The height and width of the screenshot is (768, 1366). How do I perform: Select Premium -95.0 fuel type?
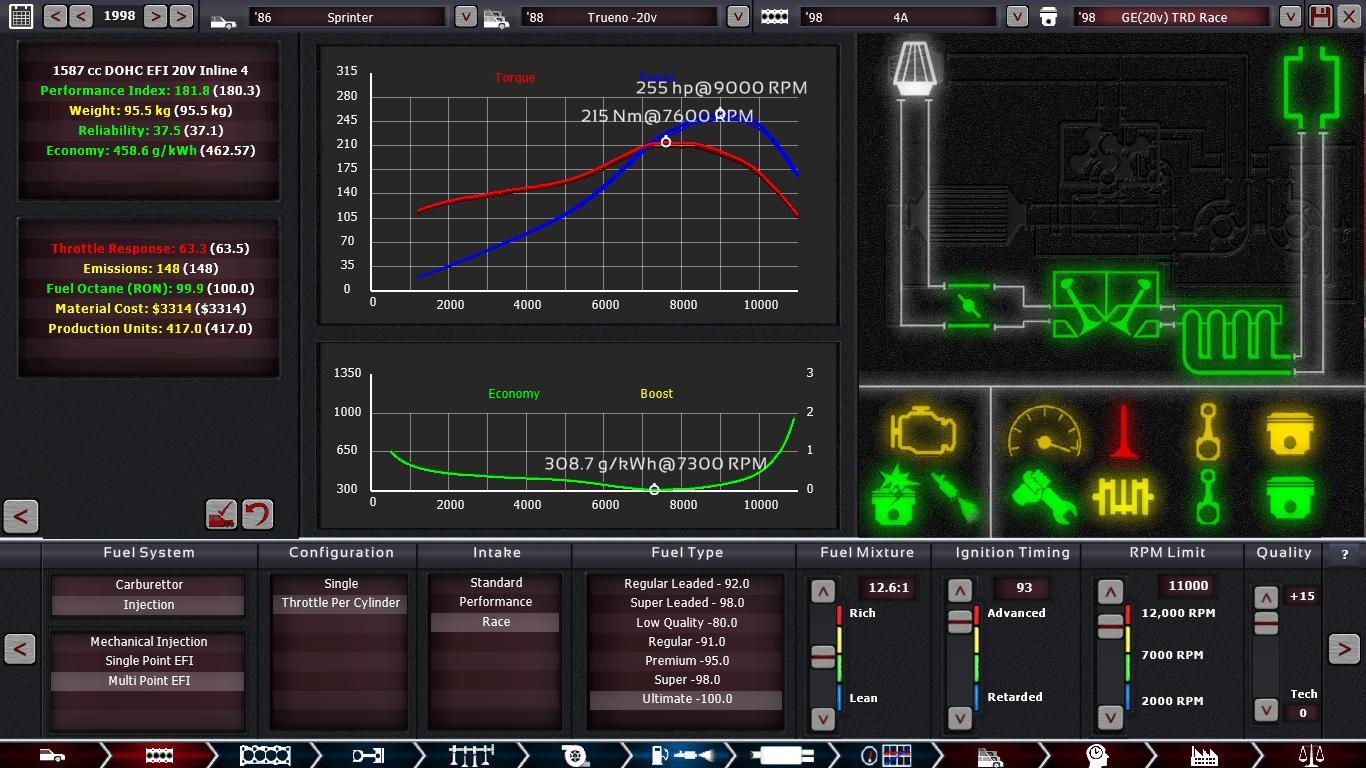(x=686, y=661)
